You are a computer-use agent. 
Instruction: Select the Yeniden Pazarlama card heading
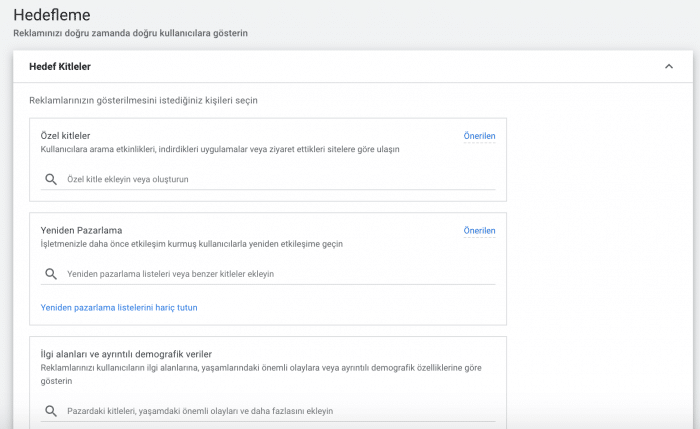pos(81,230)
